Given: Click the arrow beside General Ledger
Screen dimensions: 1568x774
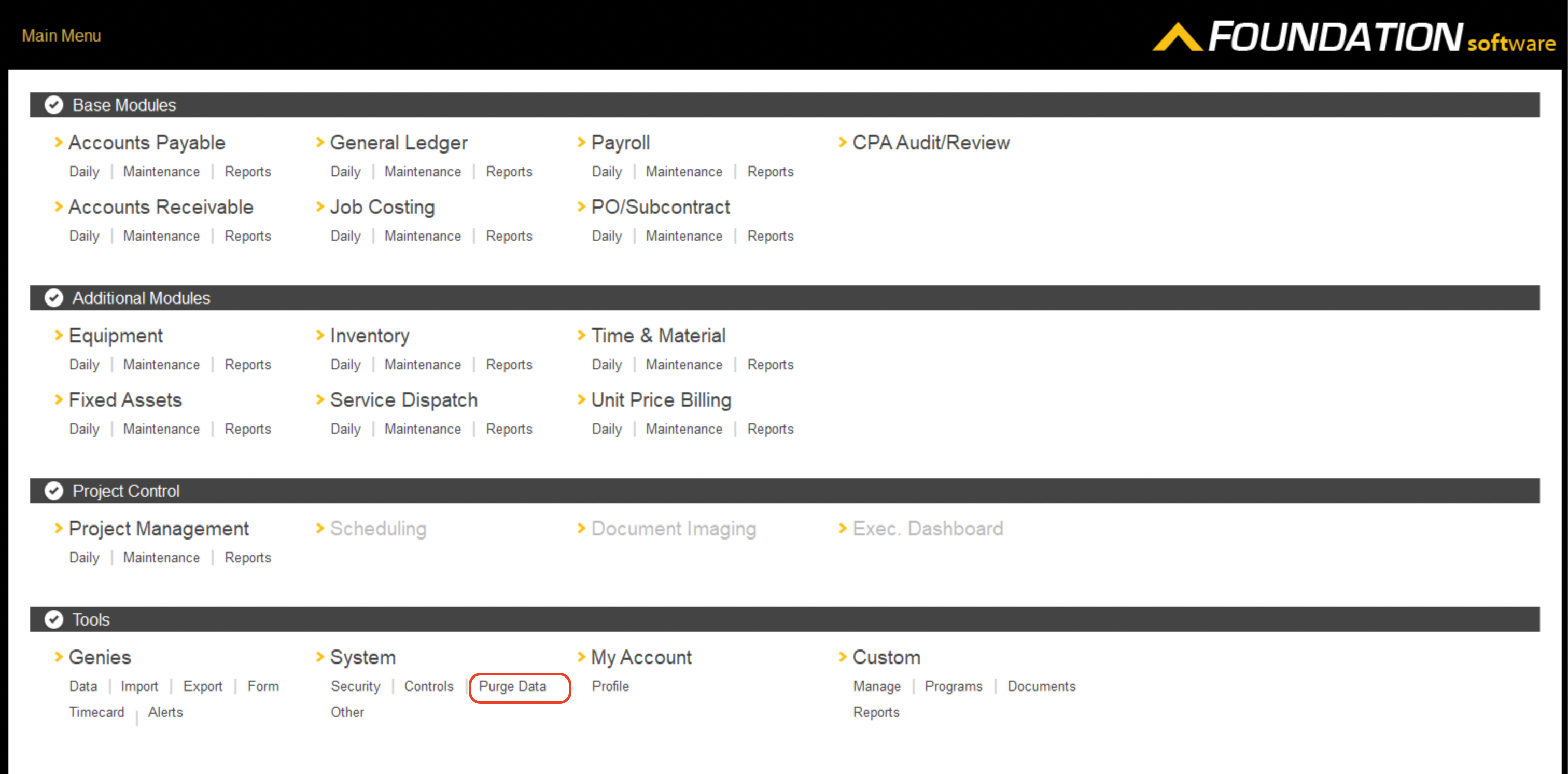Looking at the screenshot, I should 319,143.
